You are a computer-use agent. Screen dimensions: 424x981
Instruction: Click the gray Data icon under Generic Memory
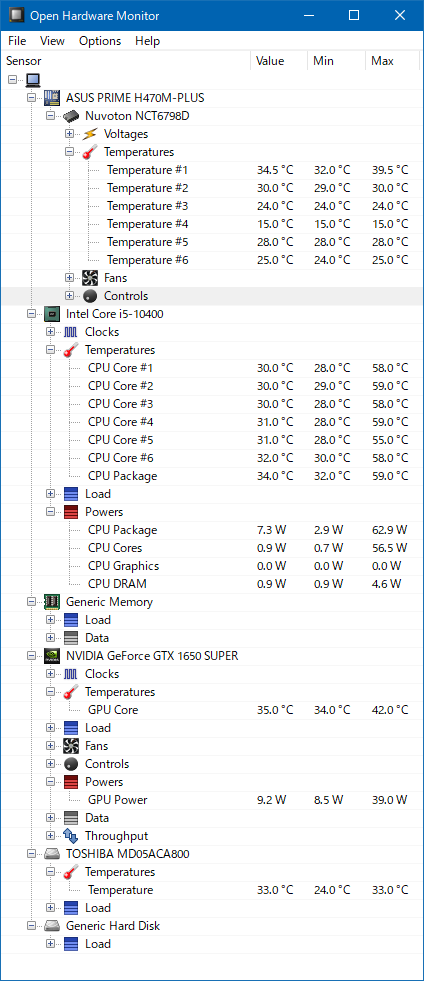[x=71, y=638]
